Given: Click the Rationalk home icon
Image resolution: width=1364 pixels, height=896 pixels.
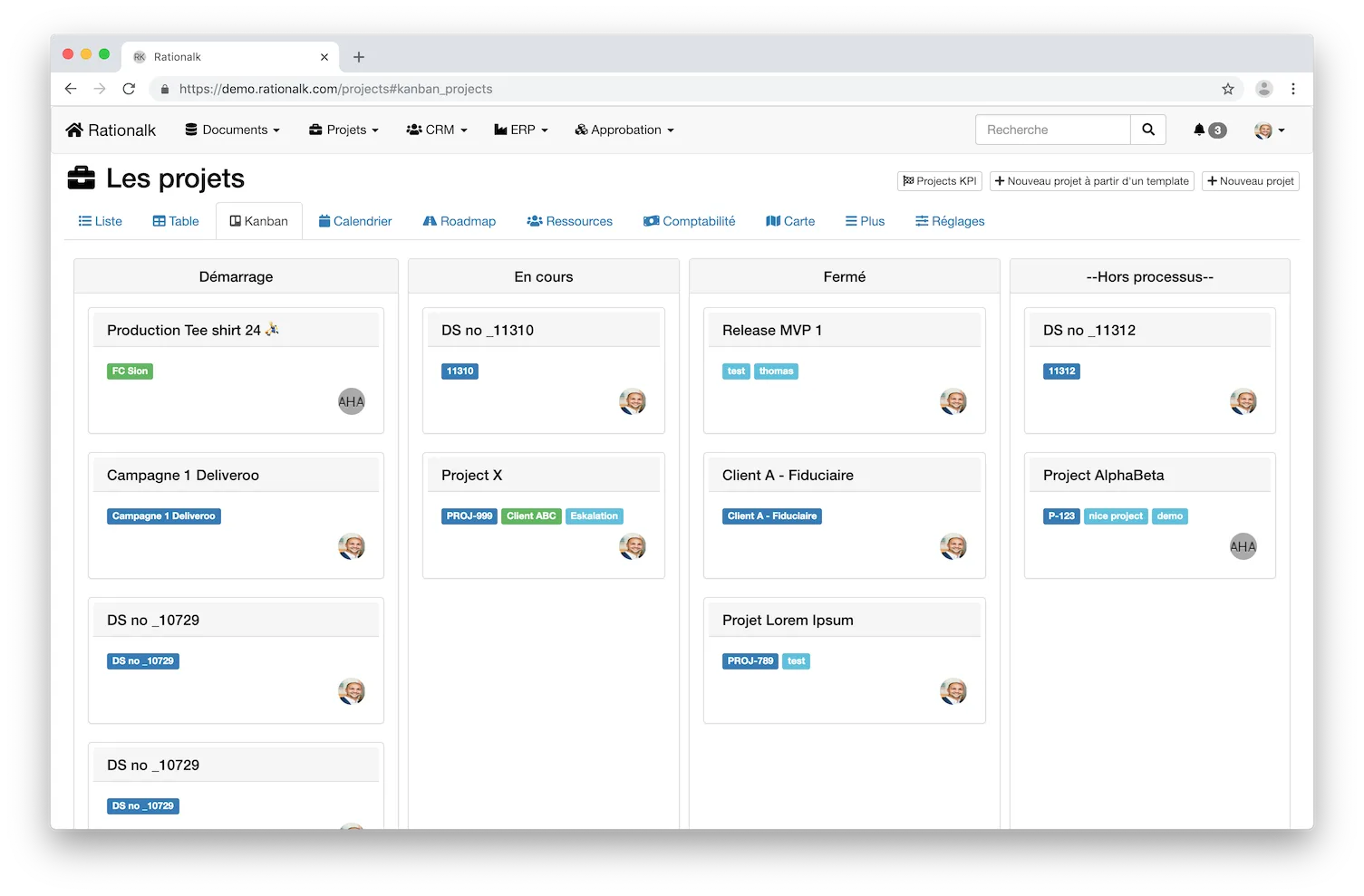Looking at the screenshot, I should [74, 130].
